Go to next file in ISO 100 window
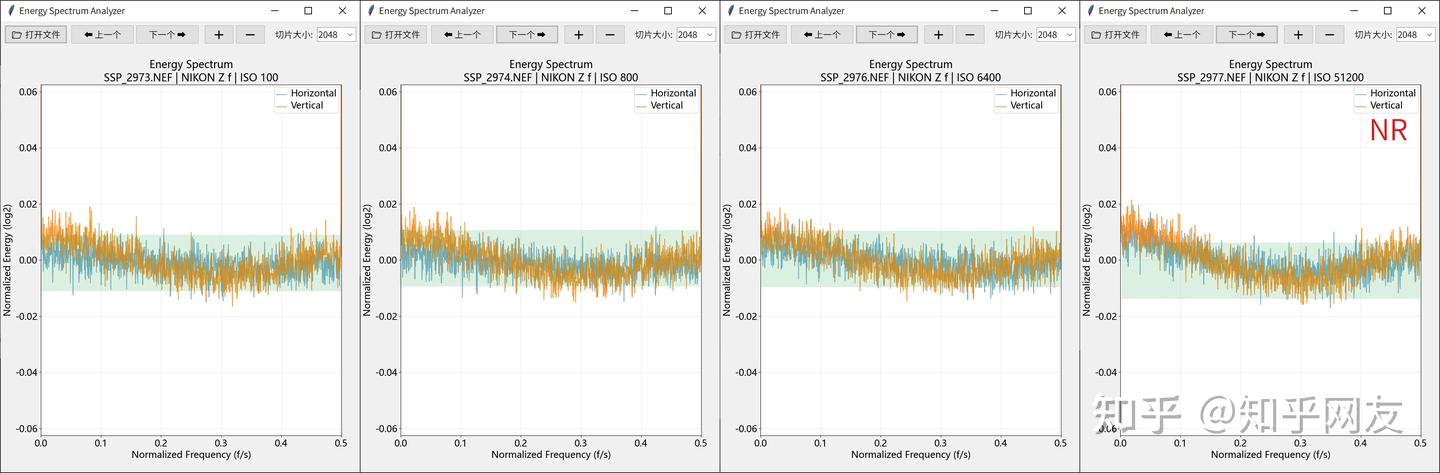 [x=167, y=34]
